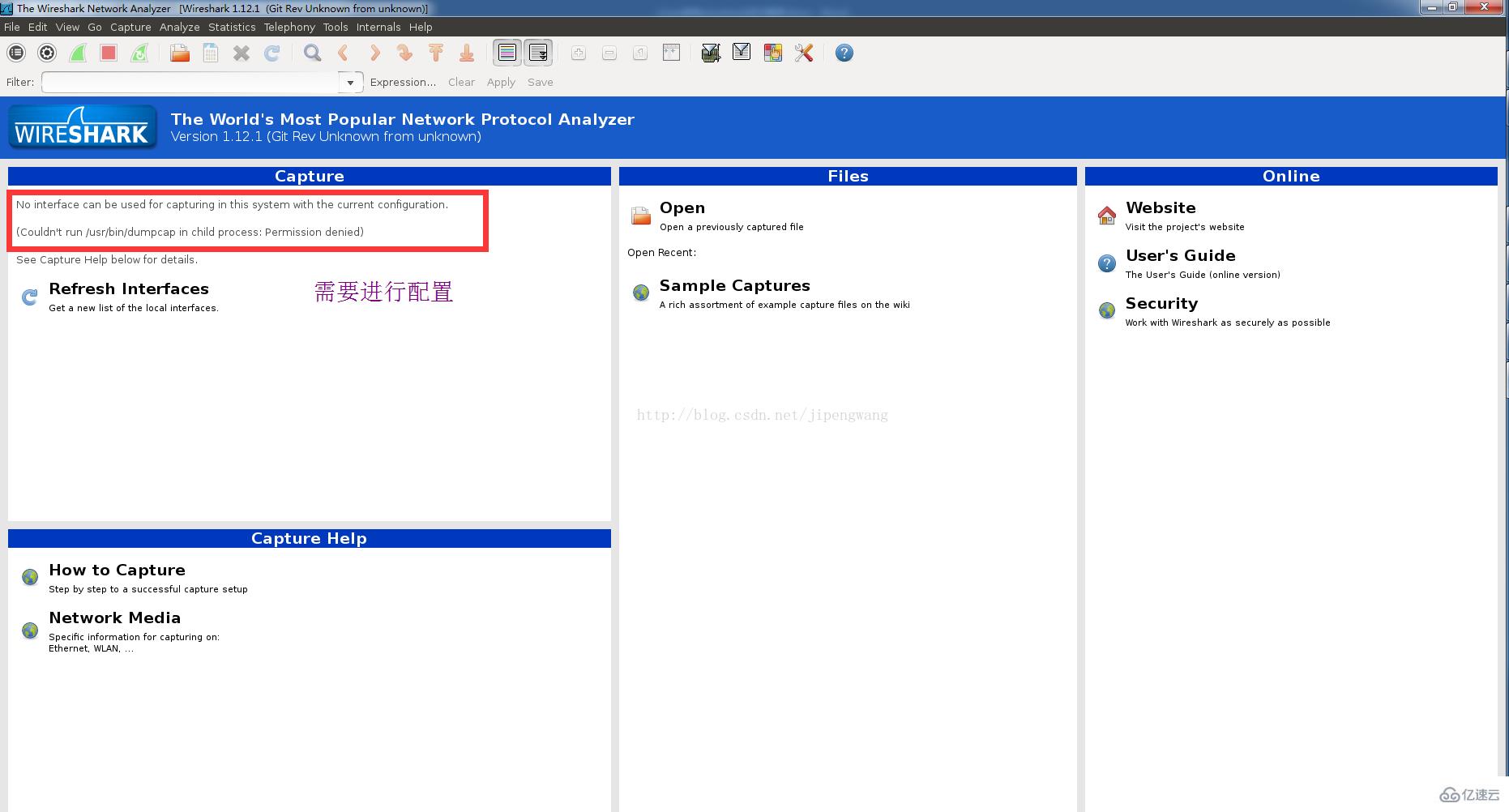1509x812 pixels.
Task: Open the capture interfaces list icon
Action: [x=16, y=53]
